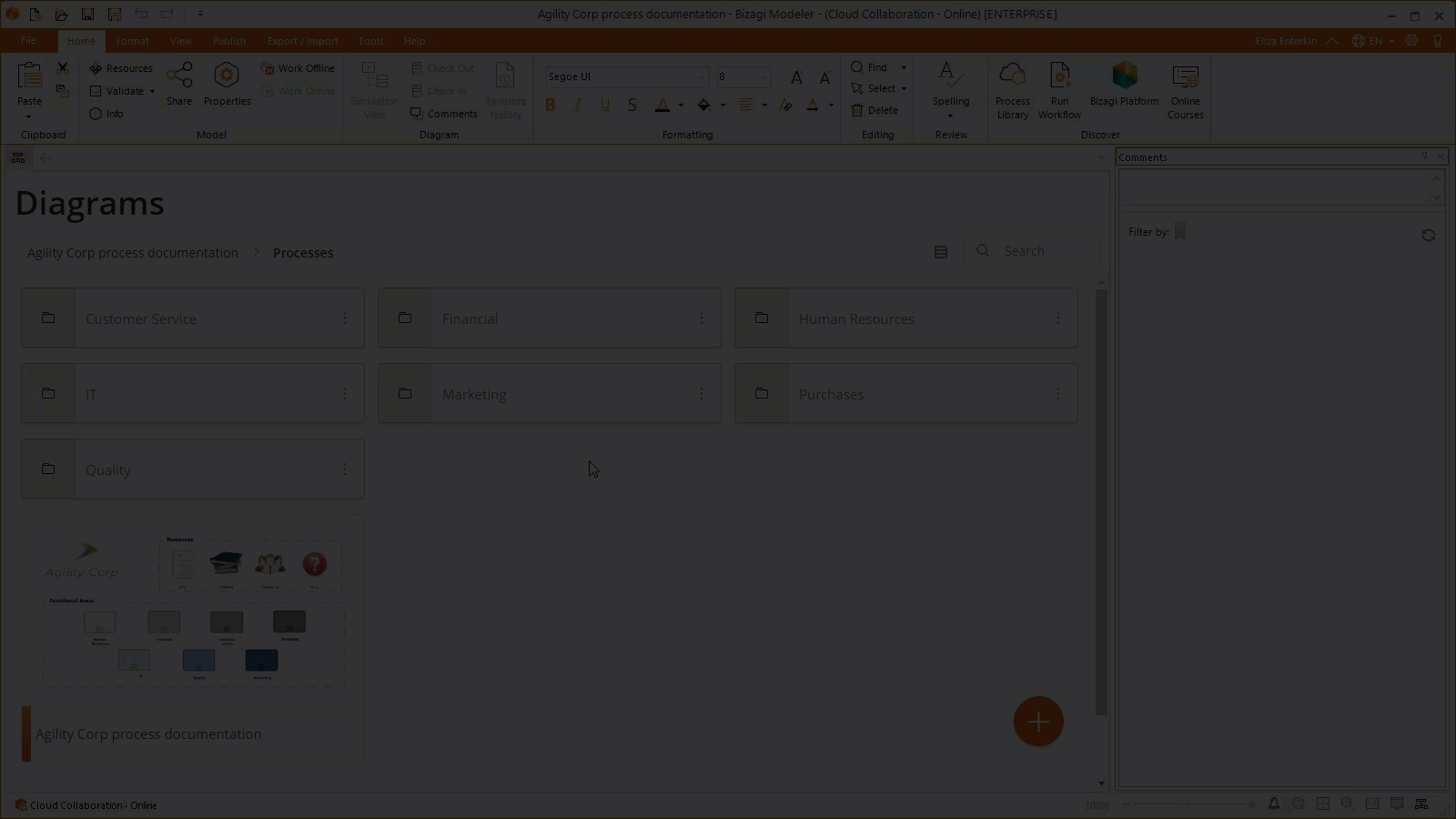
Task: Click the lightbulb tips icon
Action: click(1438, 41)
